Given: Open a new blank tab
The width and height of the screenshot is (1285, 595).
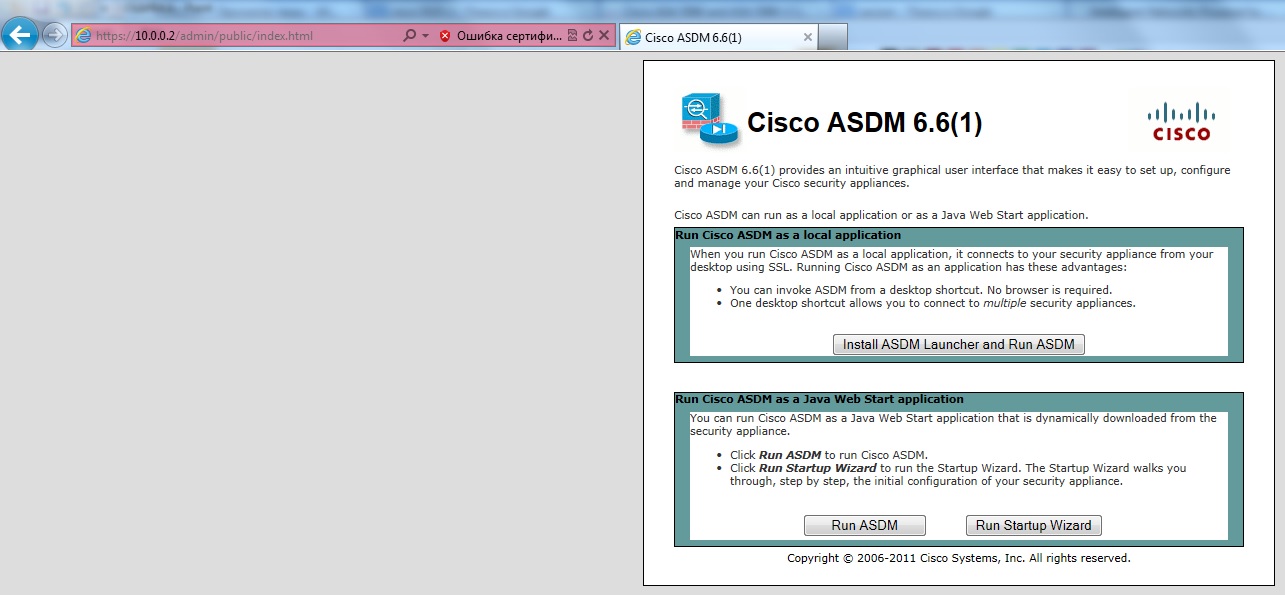Looking at the screenshot, I should click(x=834, y=37).
